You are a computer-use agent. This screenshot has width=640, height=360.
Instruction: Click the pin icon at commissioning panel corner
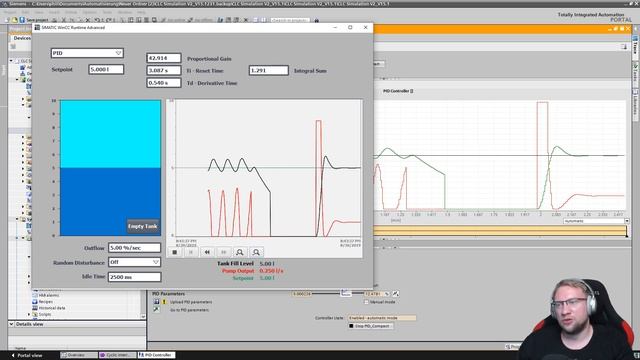click(624, 47)
